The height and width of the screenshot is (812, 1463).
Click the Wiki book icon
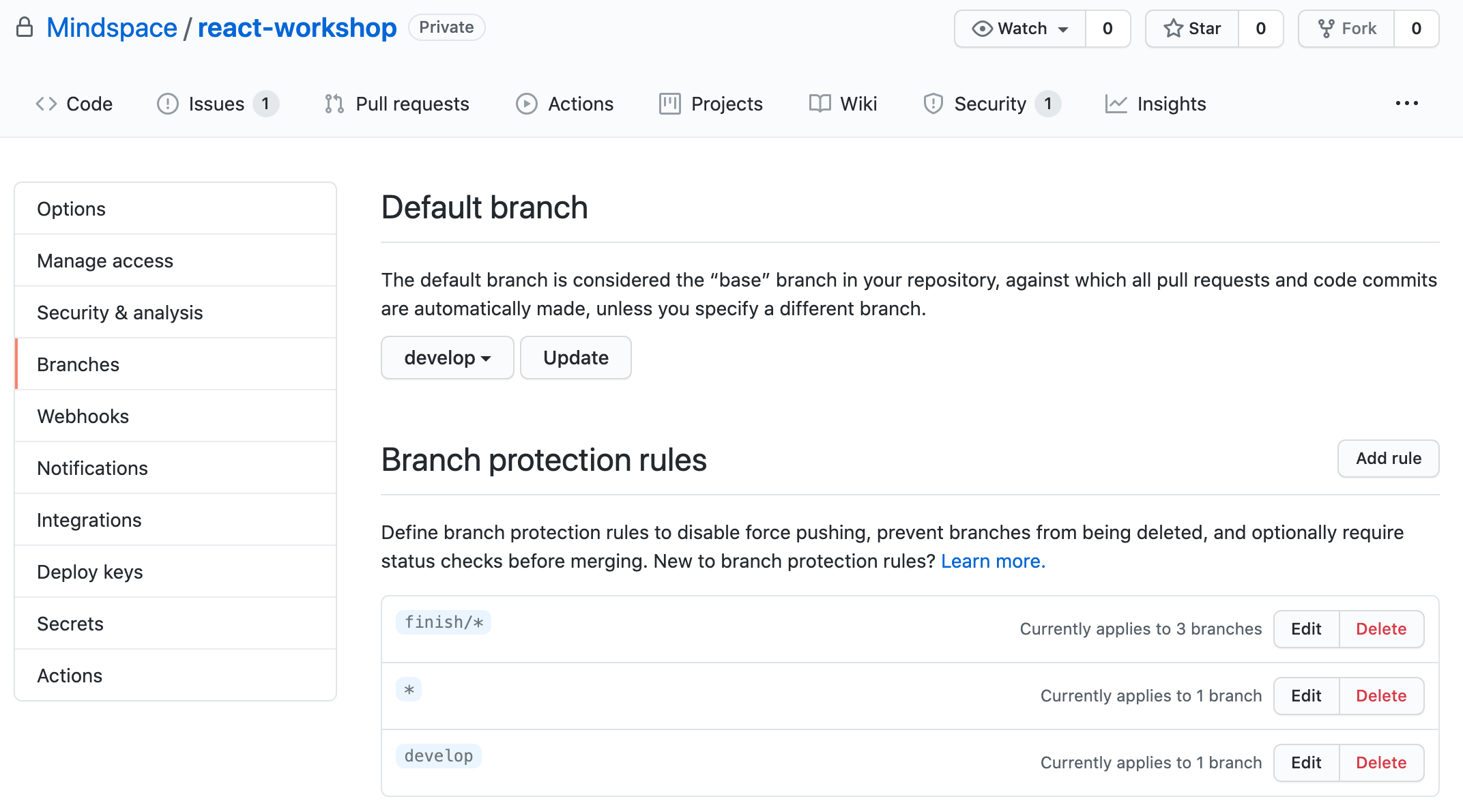coord(820,104)
